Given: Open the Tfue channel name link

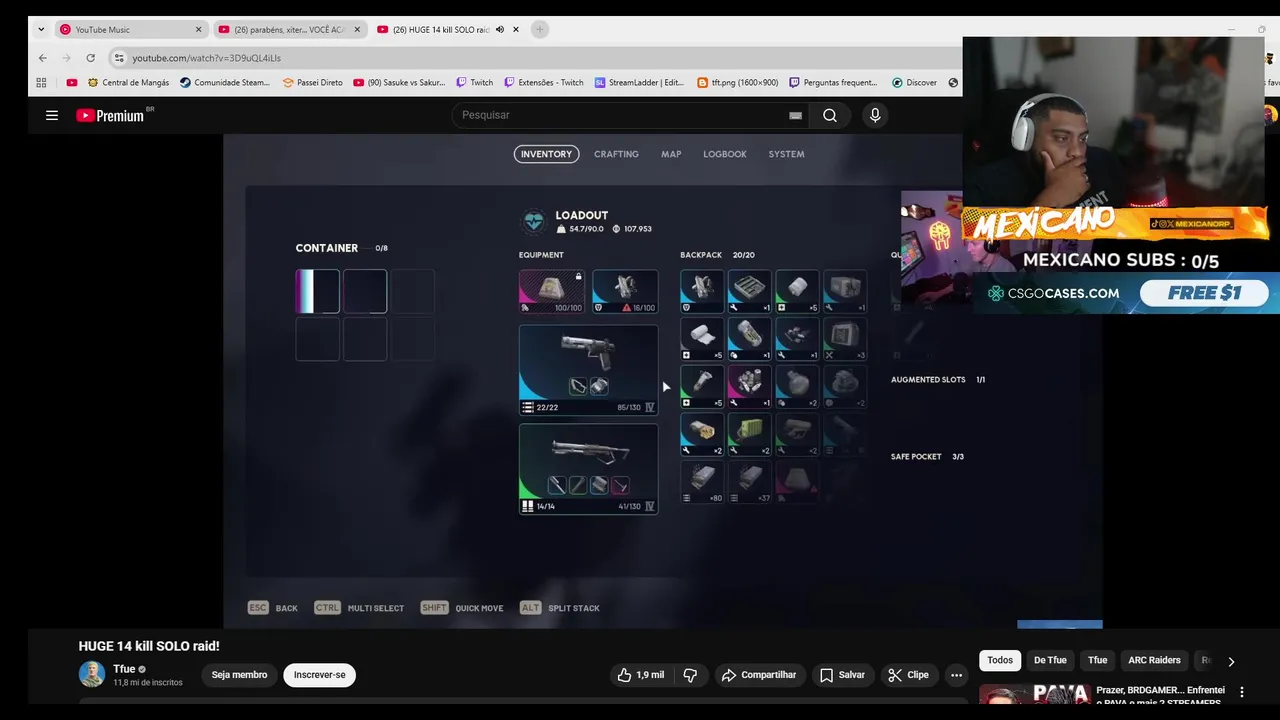Looking at the screenshot, I should coord(124,669).
